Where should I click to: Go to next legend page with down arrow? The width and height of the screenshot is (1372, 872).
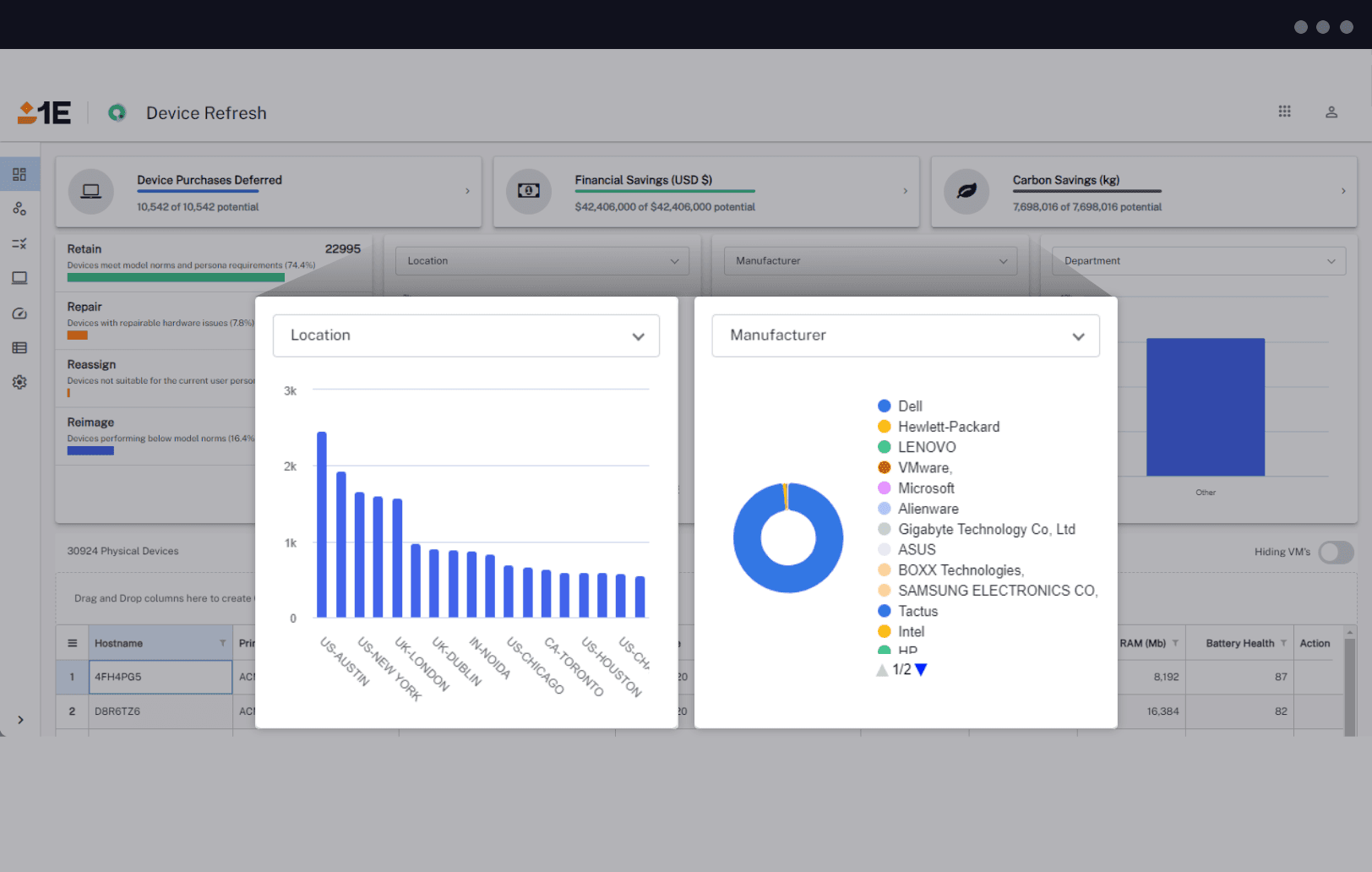(920, 669)
